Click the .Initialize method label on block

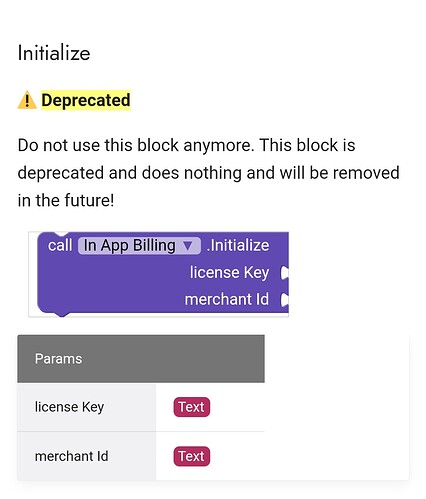(238, 246)
